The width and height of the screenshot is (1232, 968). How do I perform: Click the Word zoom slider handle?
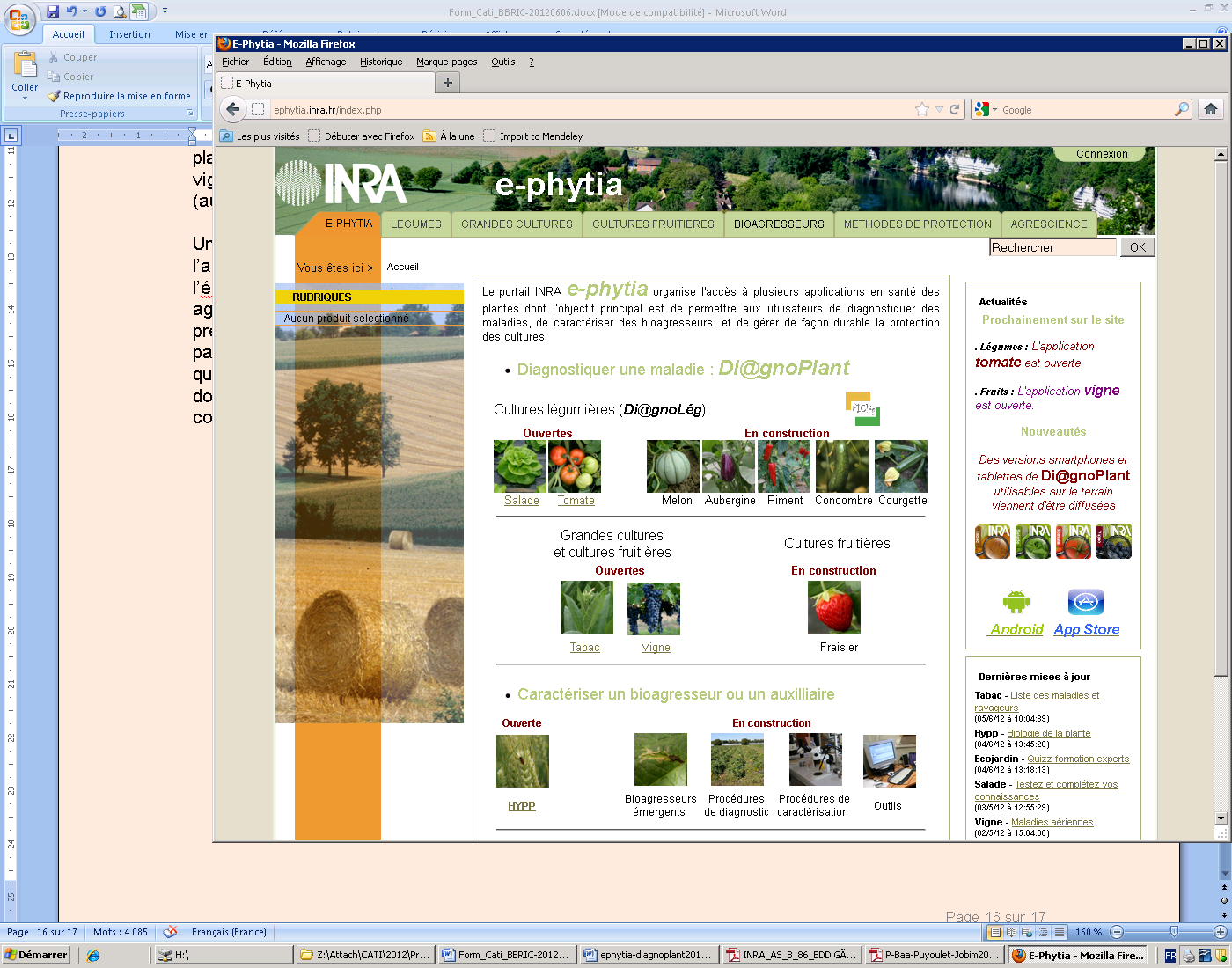(1174, 932)
